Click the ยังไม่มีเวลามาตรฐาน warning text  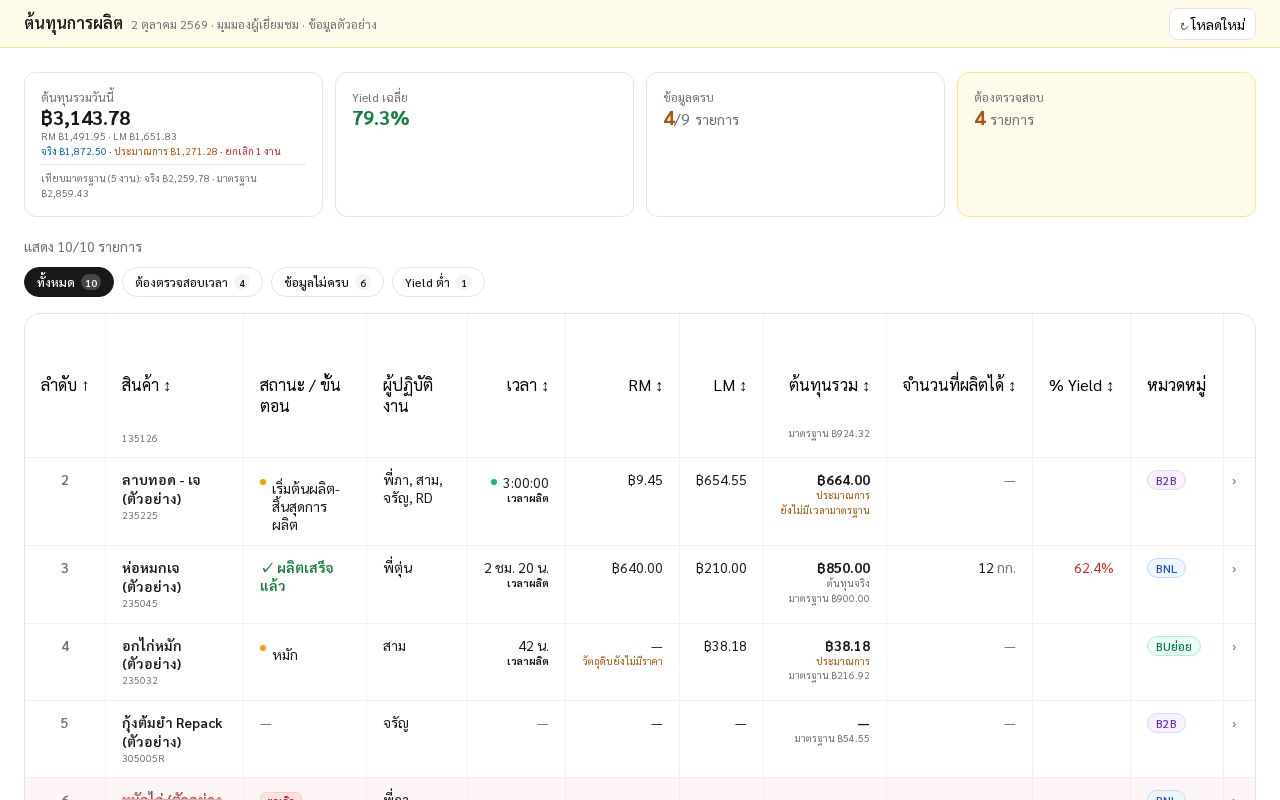825,510
